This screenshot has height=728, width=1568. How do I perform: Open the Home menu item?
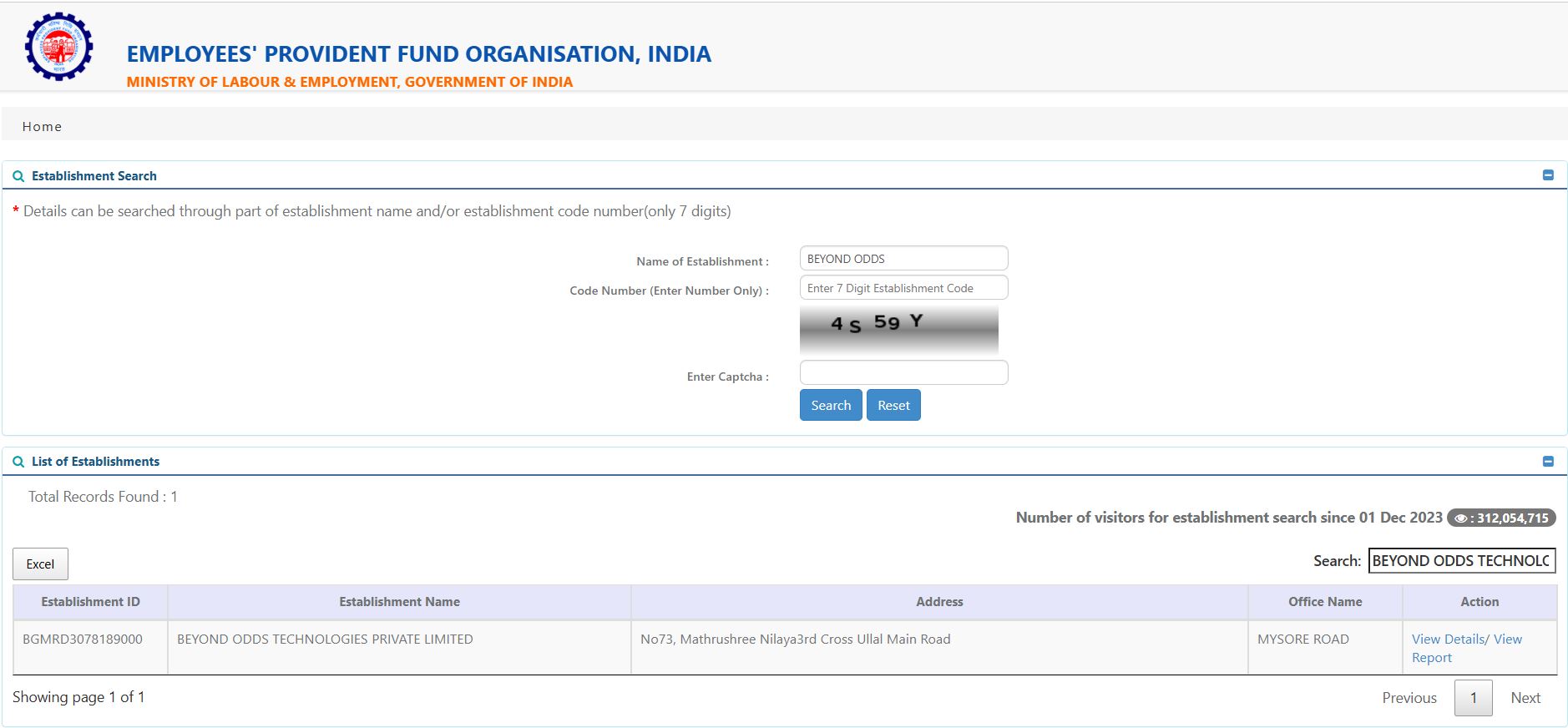tap(42, 127)
